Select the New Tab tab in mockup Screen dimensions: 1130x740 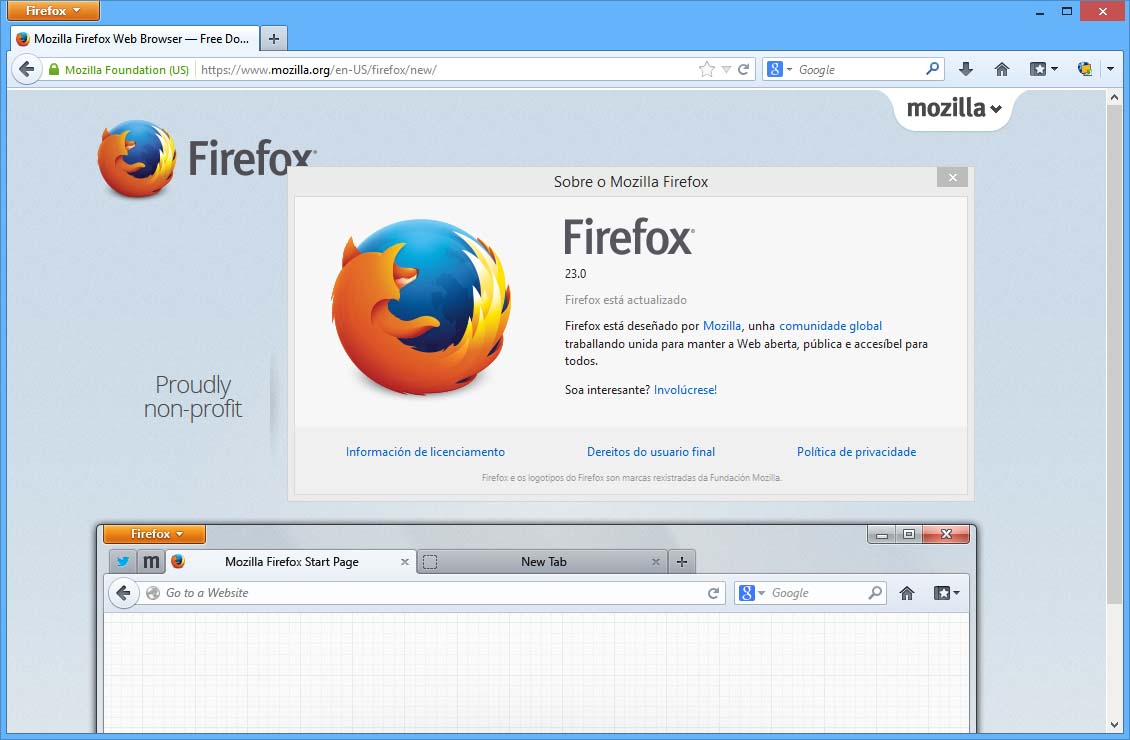click(x=543, y=561)
